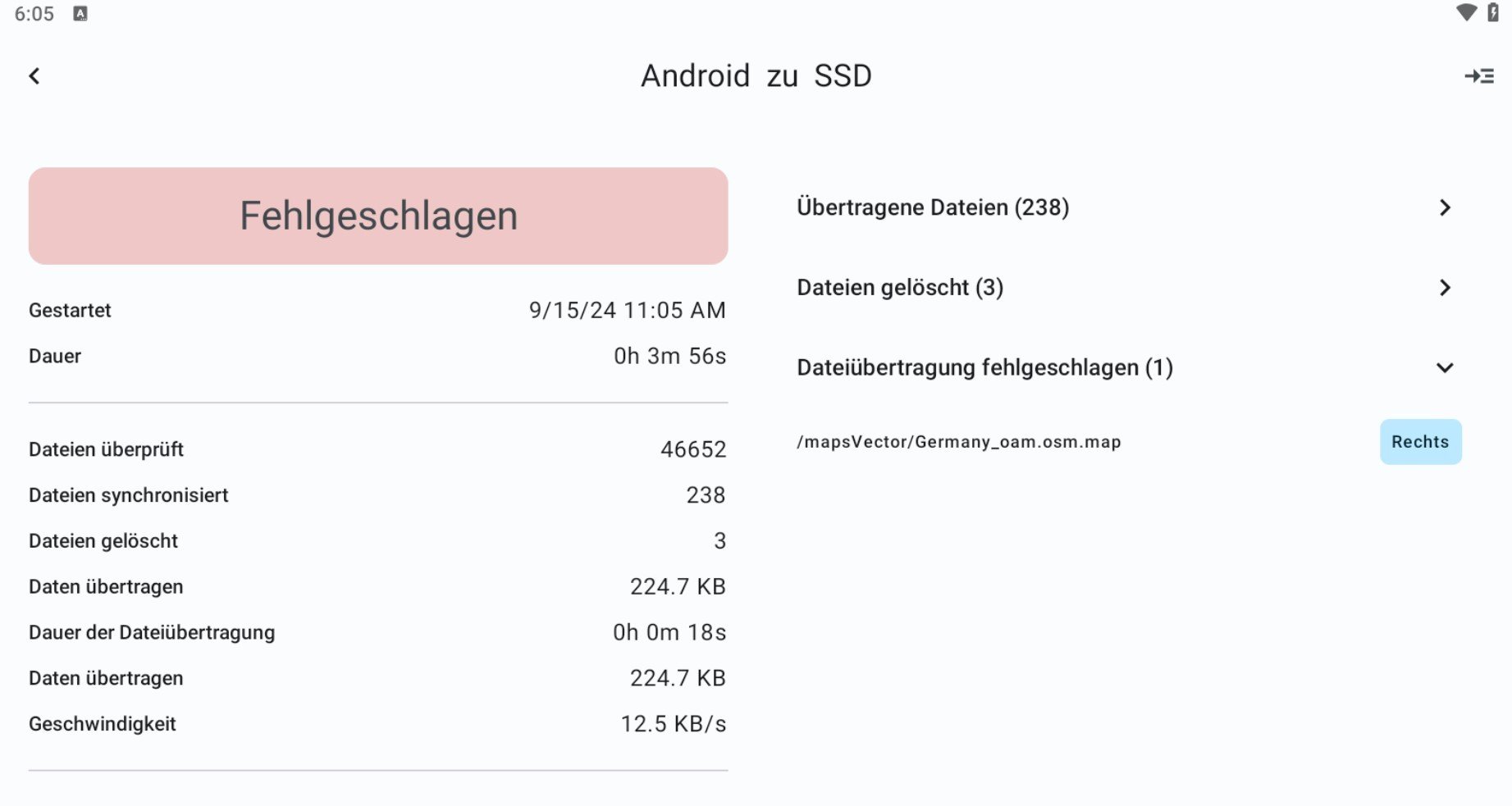The image size is (1512, 806).
Task: Tap the Rechts chip
Action: (x=1420, y=442)
